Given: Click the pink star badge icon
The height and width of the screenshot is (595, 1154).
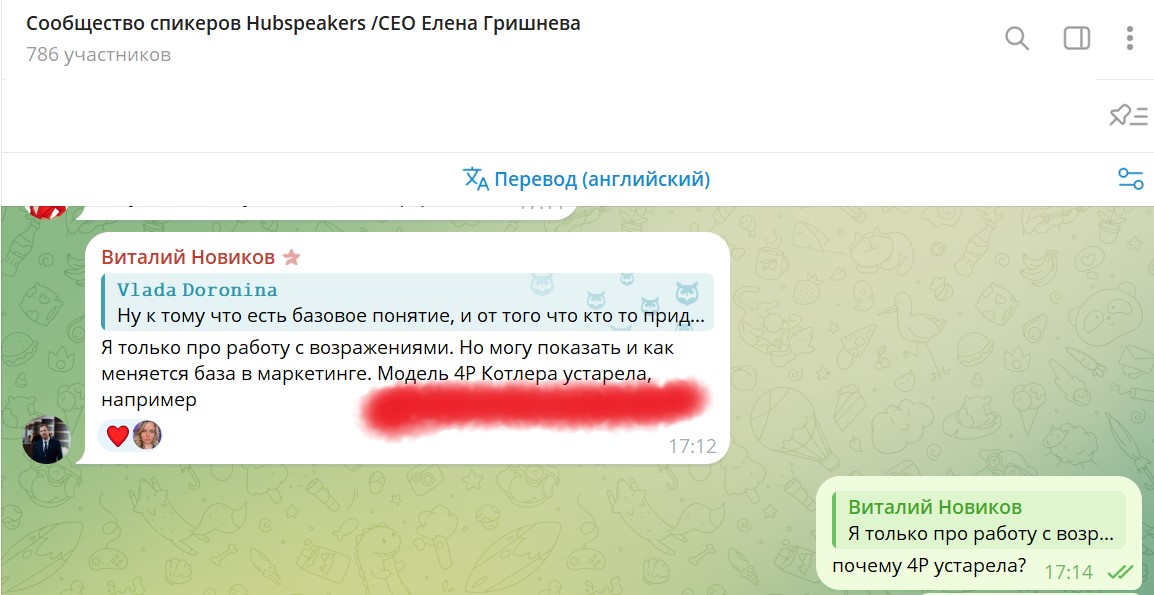Looking at the screenshot, I should 292,257.
